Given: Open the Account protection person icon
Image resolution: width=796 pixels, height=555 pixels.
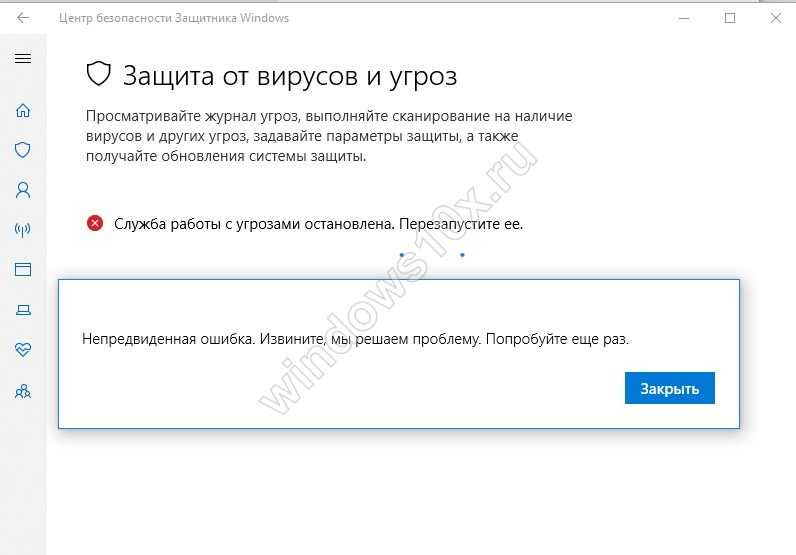Looking at the screenshot, I should [x=23, y=190].
